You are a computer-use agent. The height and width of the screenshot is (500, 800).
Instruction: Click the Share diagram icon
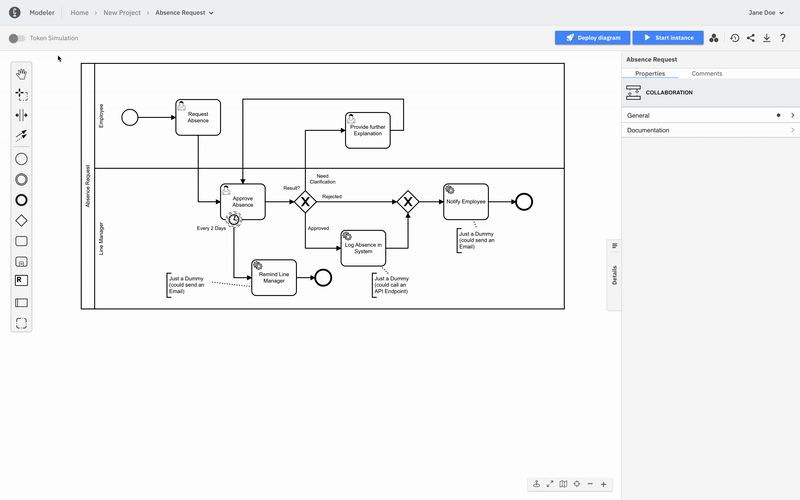click(x=750, y=38)
